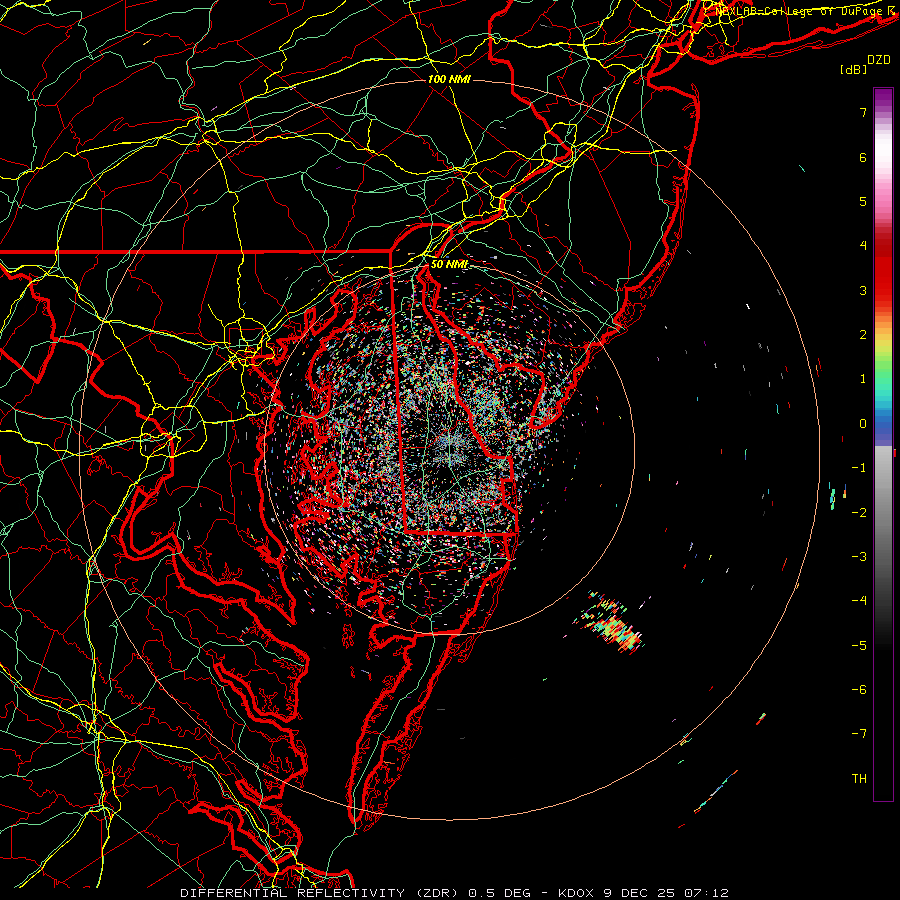Click the "-5" value on the color scale
The height and width of the screenshot is (900, 900).
(x=859, y=645)
